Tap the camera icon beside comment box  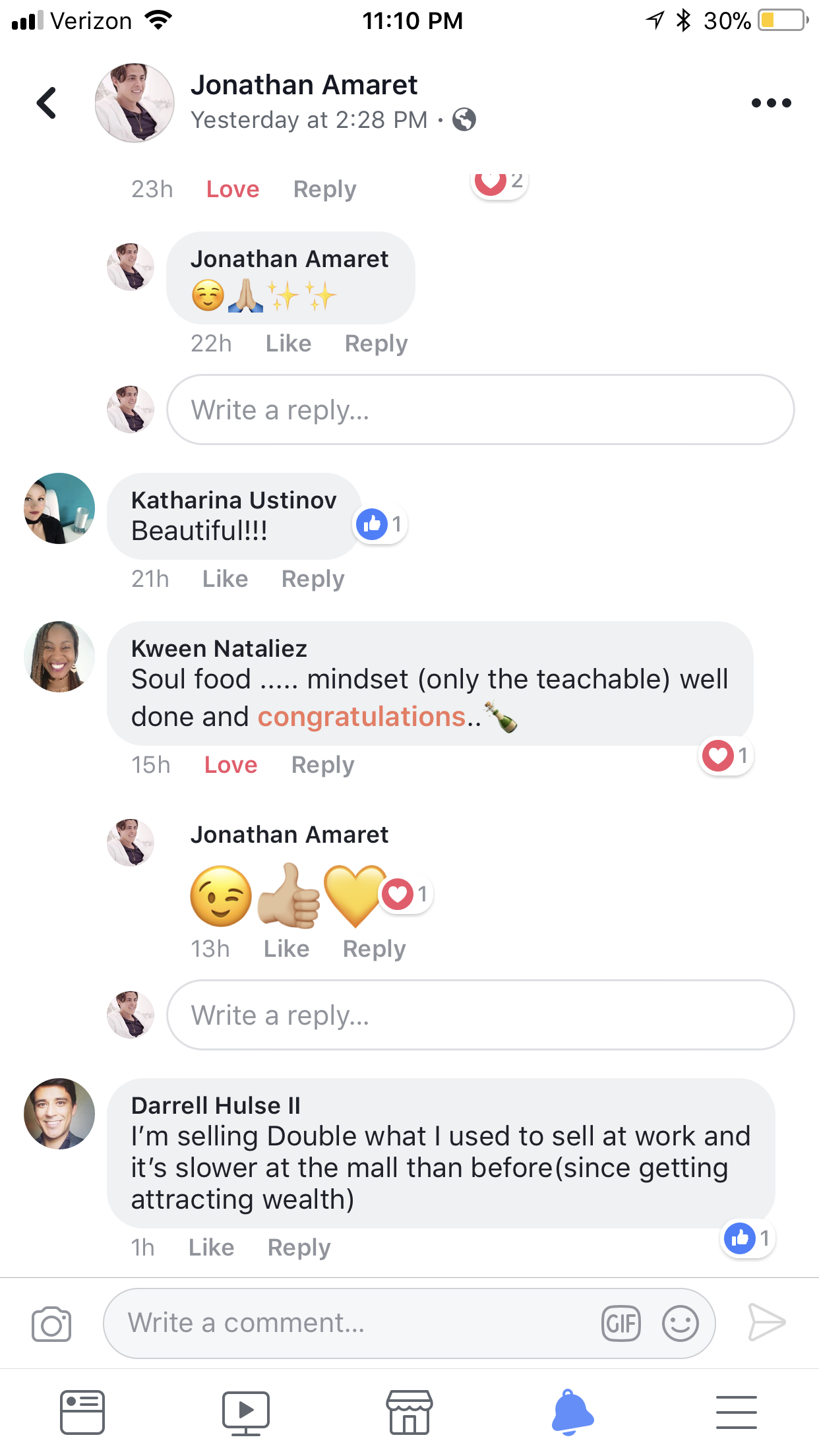click(x=51, y=1323)
